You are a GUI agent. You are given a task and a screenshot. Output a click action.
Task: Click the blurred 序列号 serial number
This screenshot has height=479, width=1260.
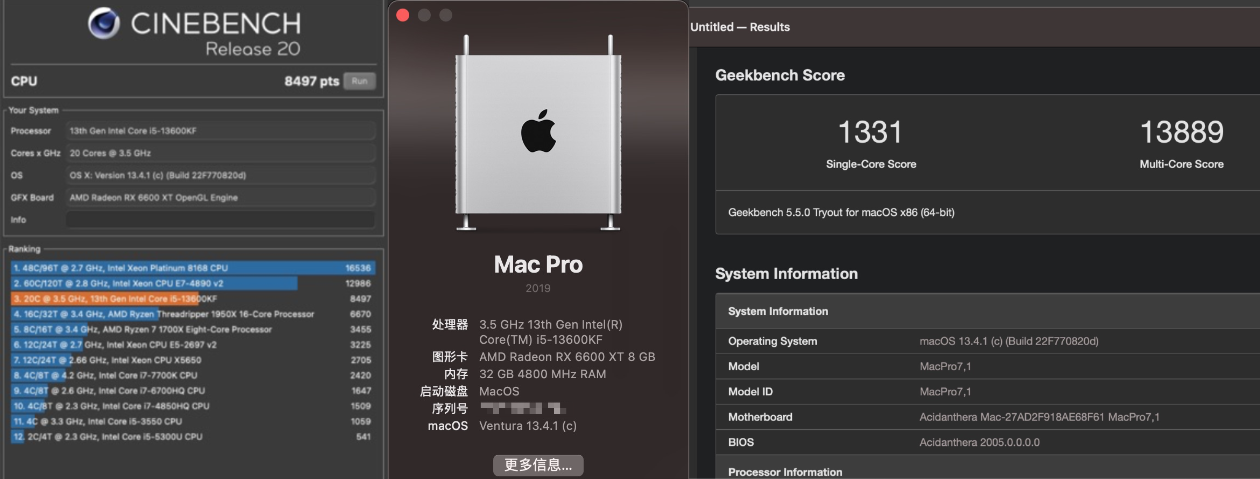click(522, 408)
